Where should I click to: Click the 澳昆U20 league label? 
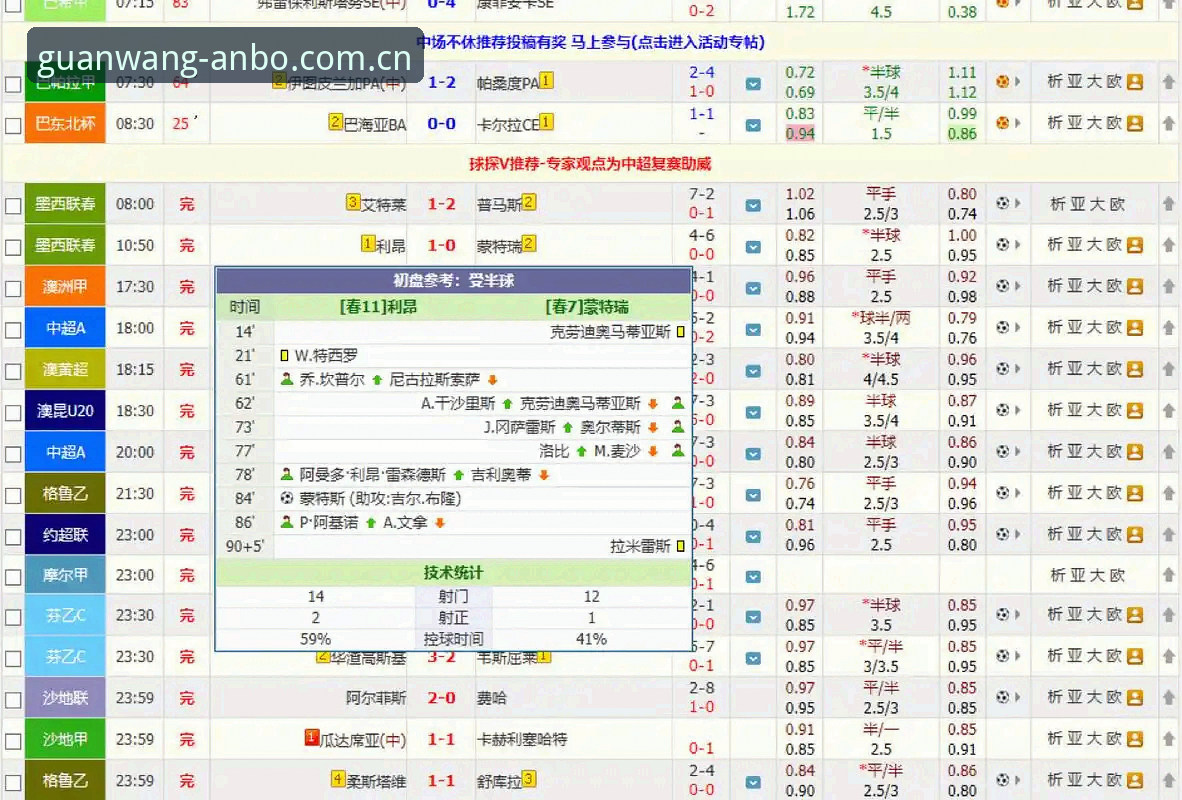pyautogui.click(x=65, y=411)
